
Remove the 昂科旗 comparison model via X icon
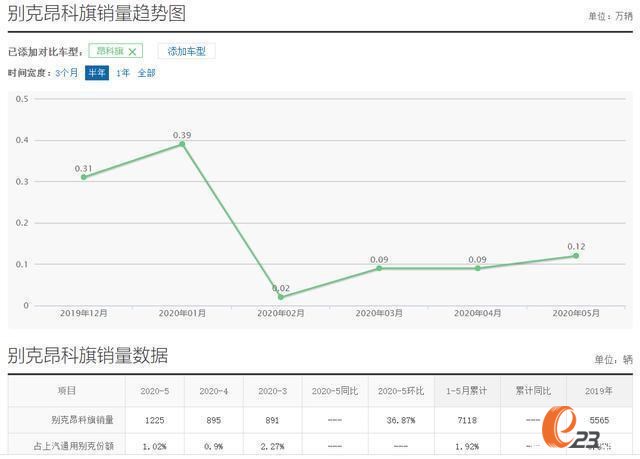(x=132, y=52)
